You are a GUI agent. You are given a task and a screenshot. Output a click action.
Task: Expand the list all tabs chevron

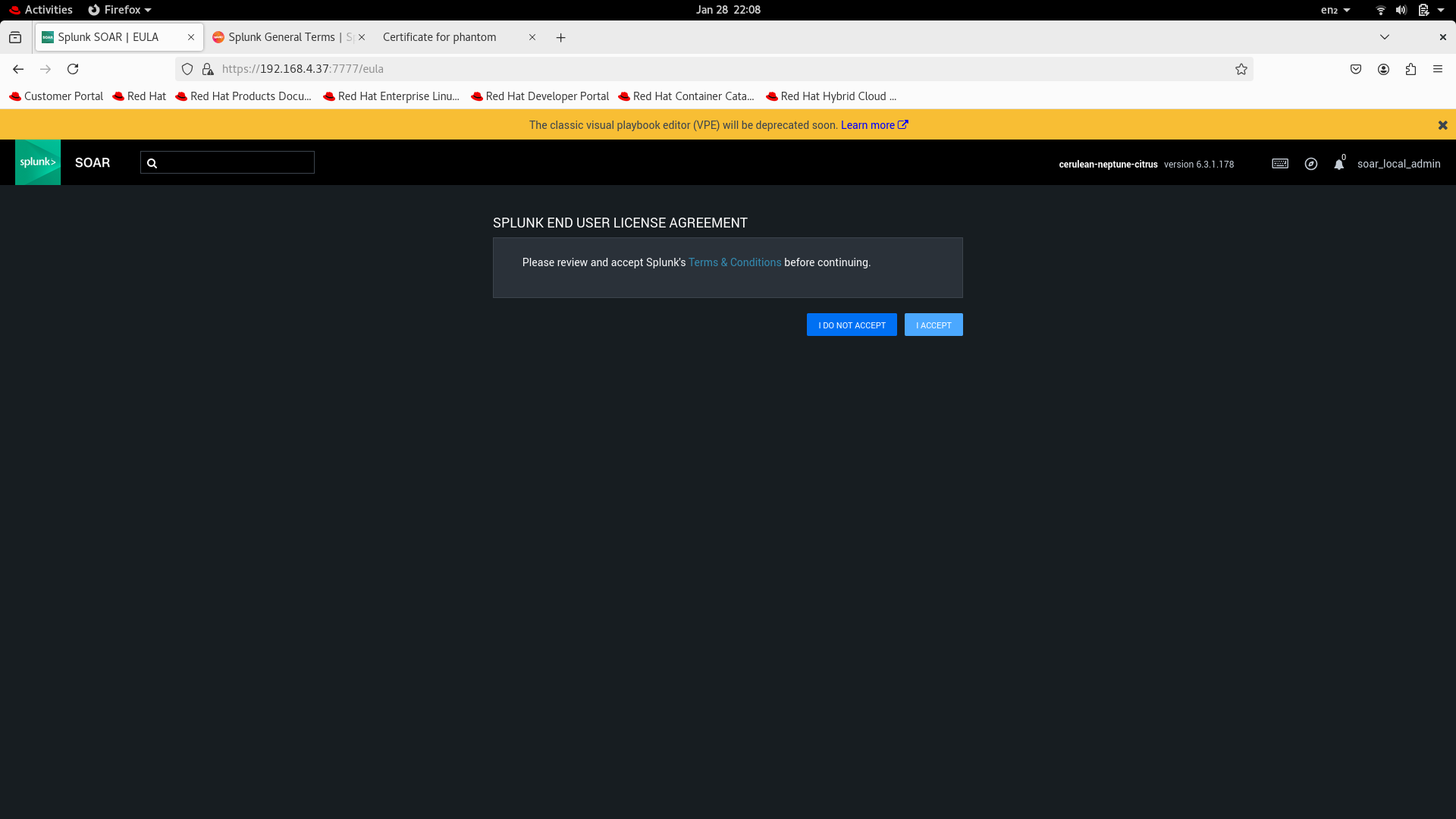click(1385, 37)
